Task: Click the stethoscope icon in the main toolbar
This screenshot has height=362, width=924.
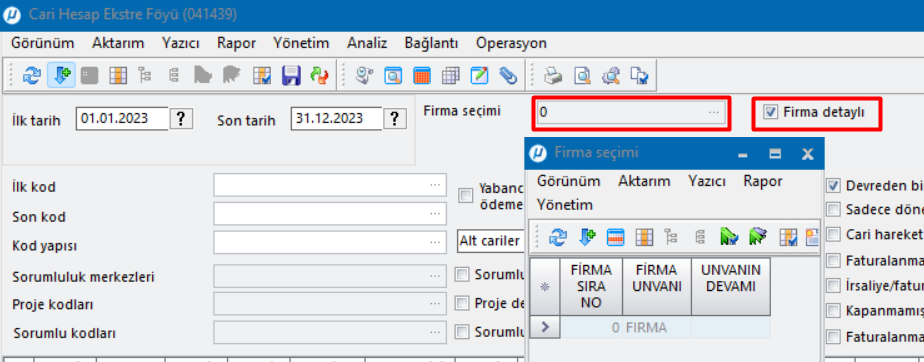Action: coord(365,75)
